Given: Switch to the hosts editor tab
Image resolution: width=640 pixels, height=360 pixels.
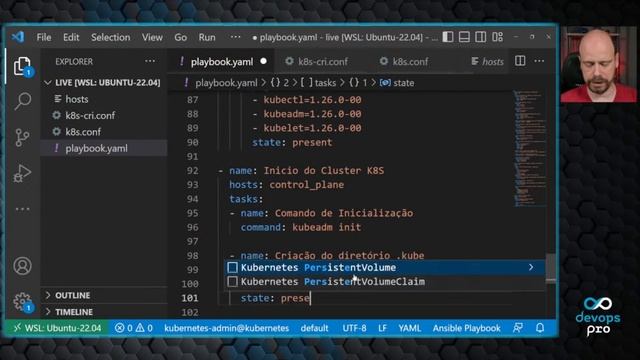Looking at the screenshot, I should [487, 62].
